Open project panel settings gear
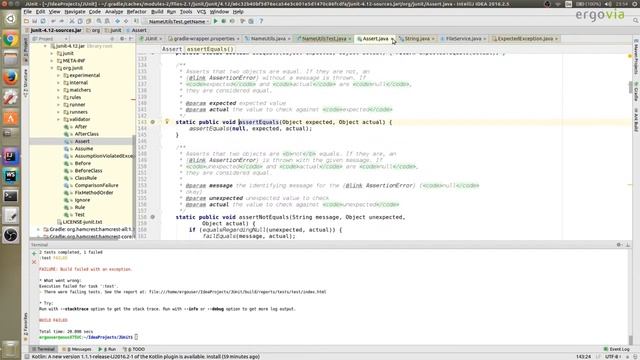 pyautogui.click(x=122, y=39)
